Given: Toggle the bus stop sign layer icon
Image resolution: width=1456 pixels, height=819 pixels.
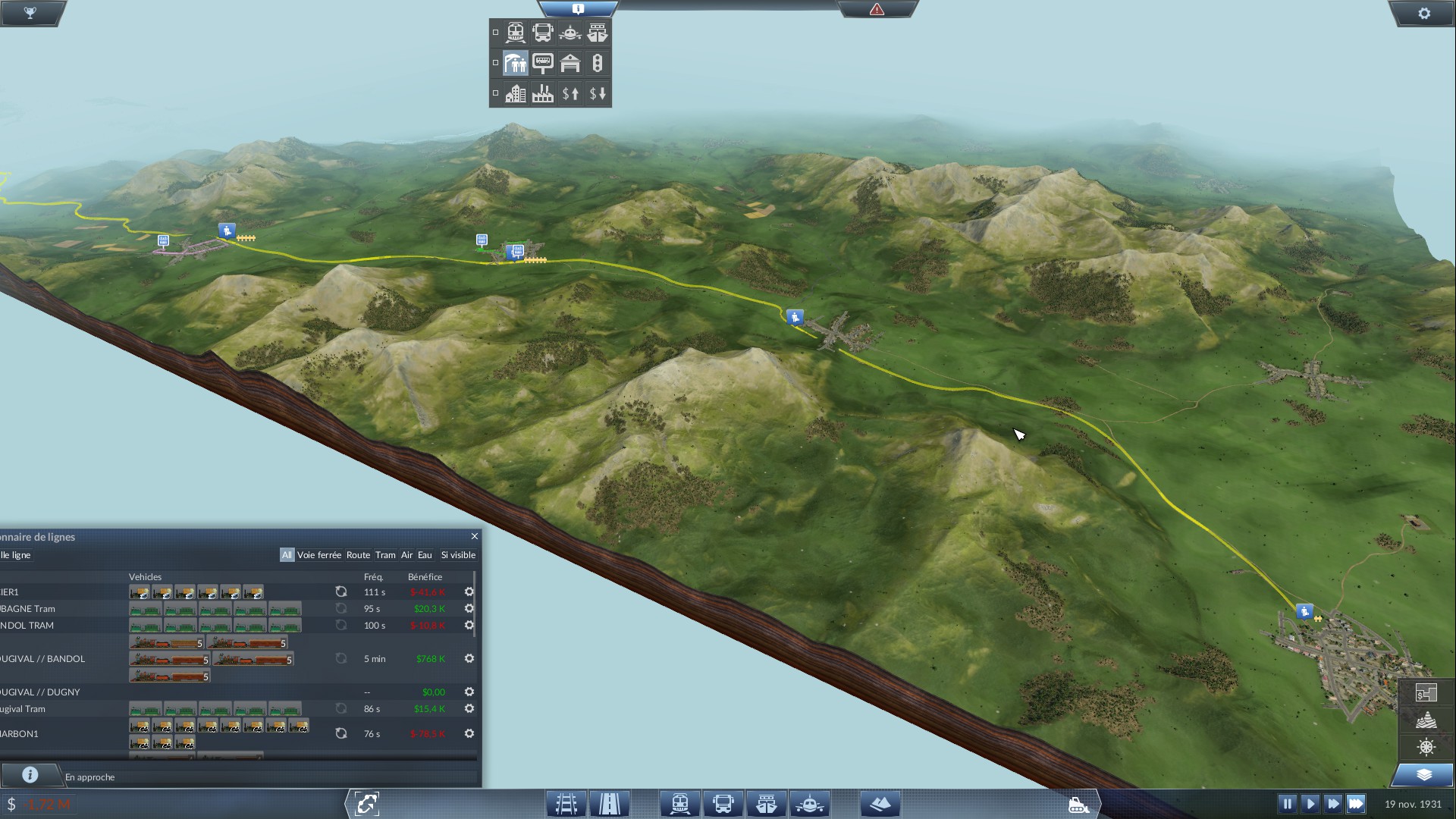Looking at the screenshot, I should (543, 63).
